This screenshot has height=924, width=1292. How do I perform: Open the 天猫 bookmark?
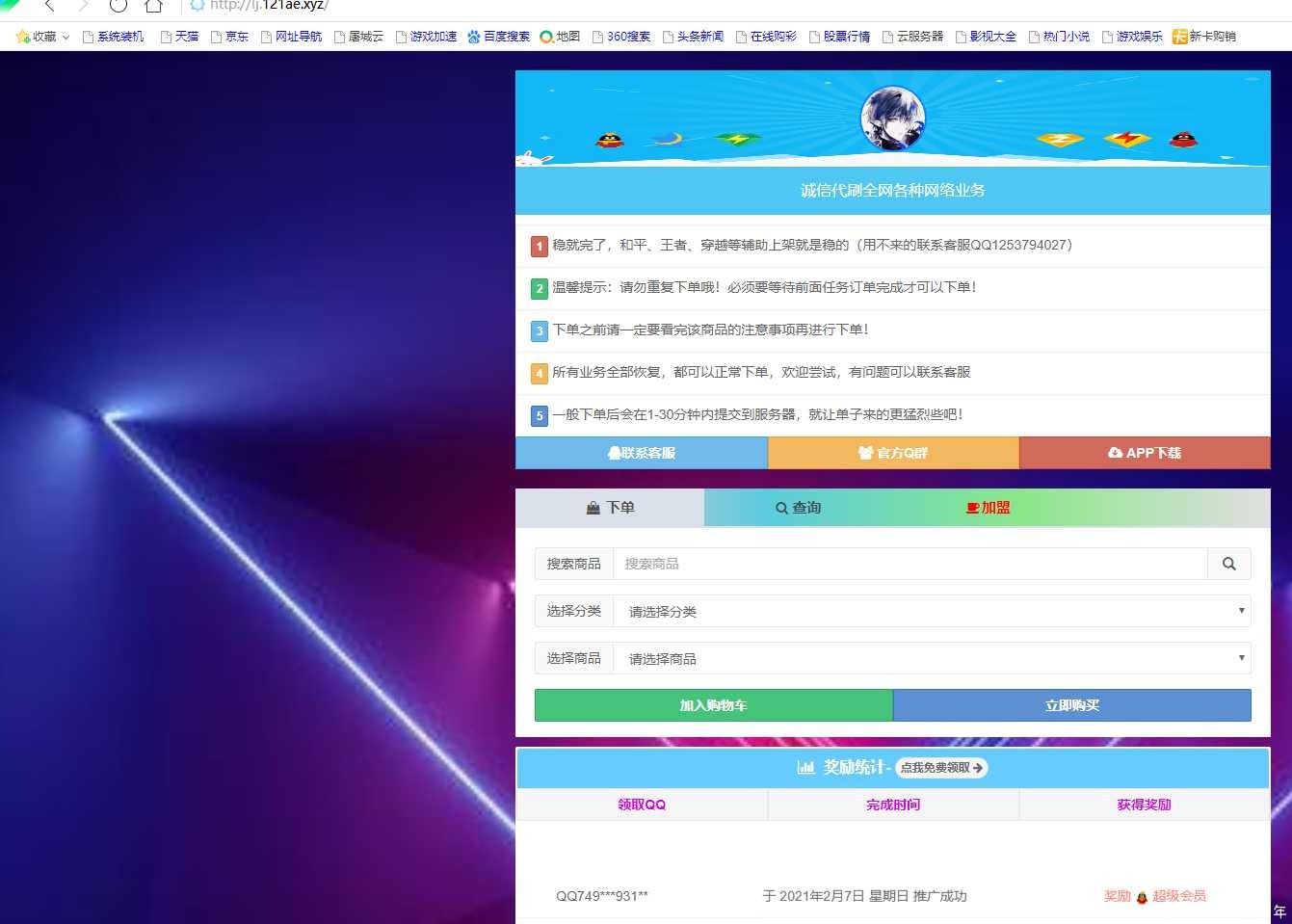click(x=179, y=37)
